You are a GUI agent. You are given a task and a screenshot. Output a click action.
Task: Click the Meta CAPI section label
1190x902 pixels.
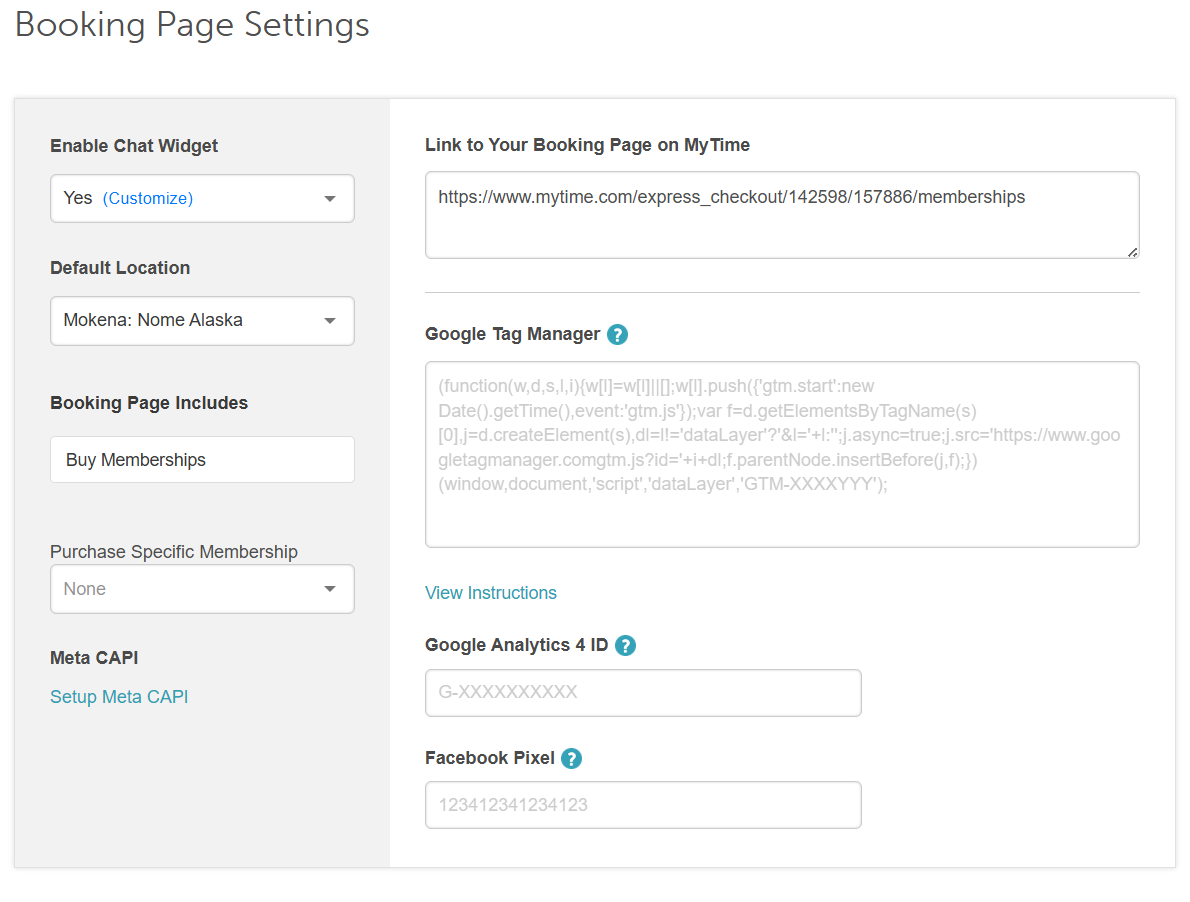tap(94, 658)
